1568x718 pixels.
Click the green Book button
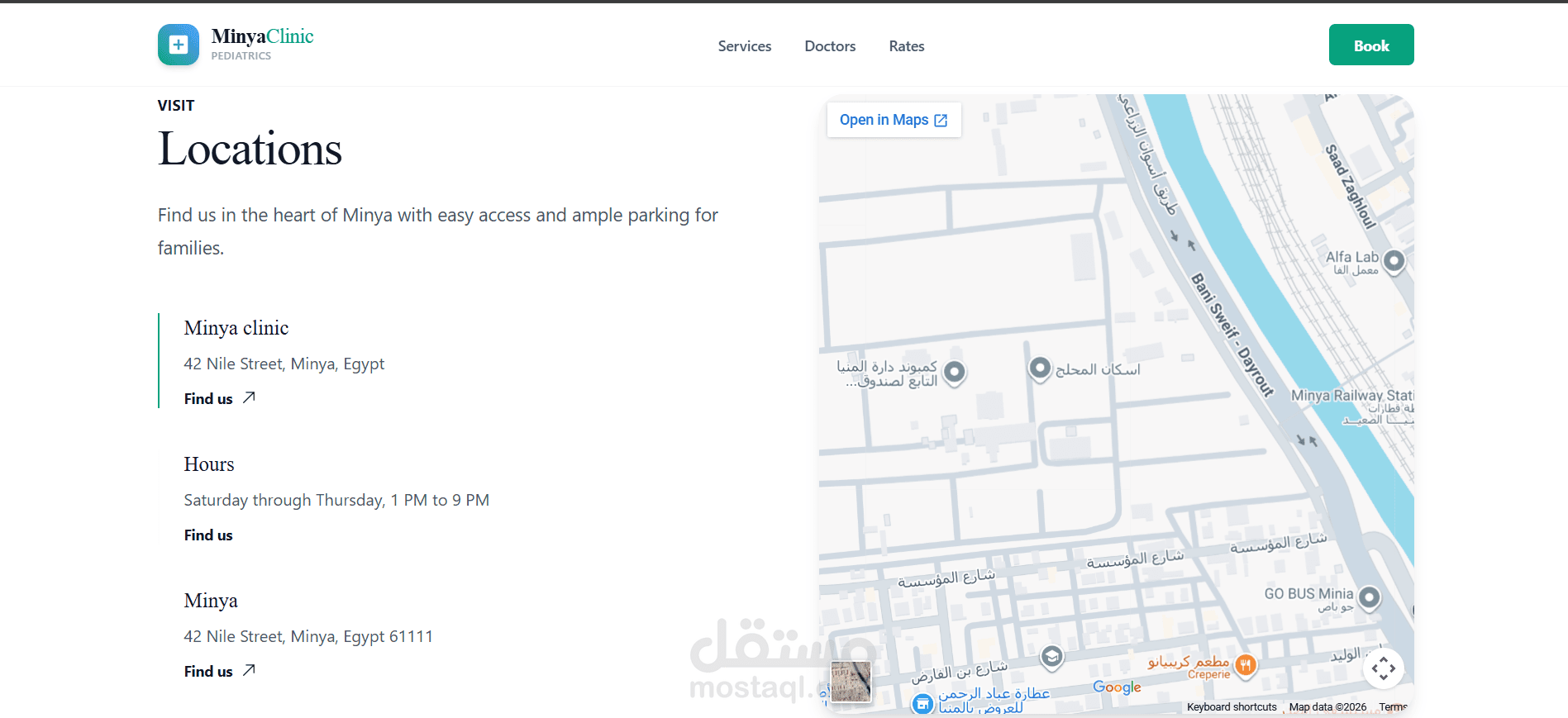coord(1371,45)
